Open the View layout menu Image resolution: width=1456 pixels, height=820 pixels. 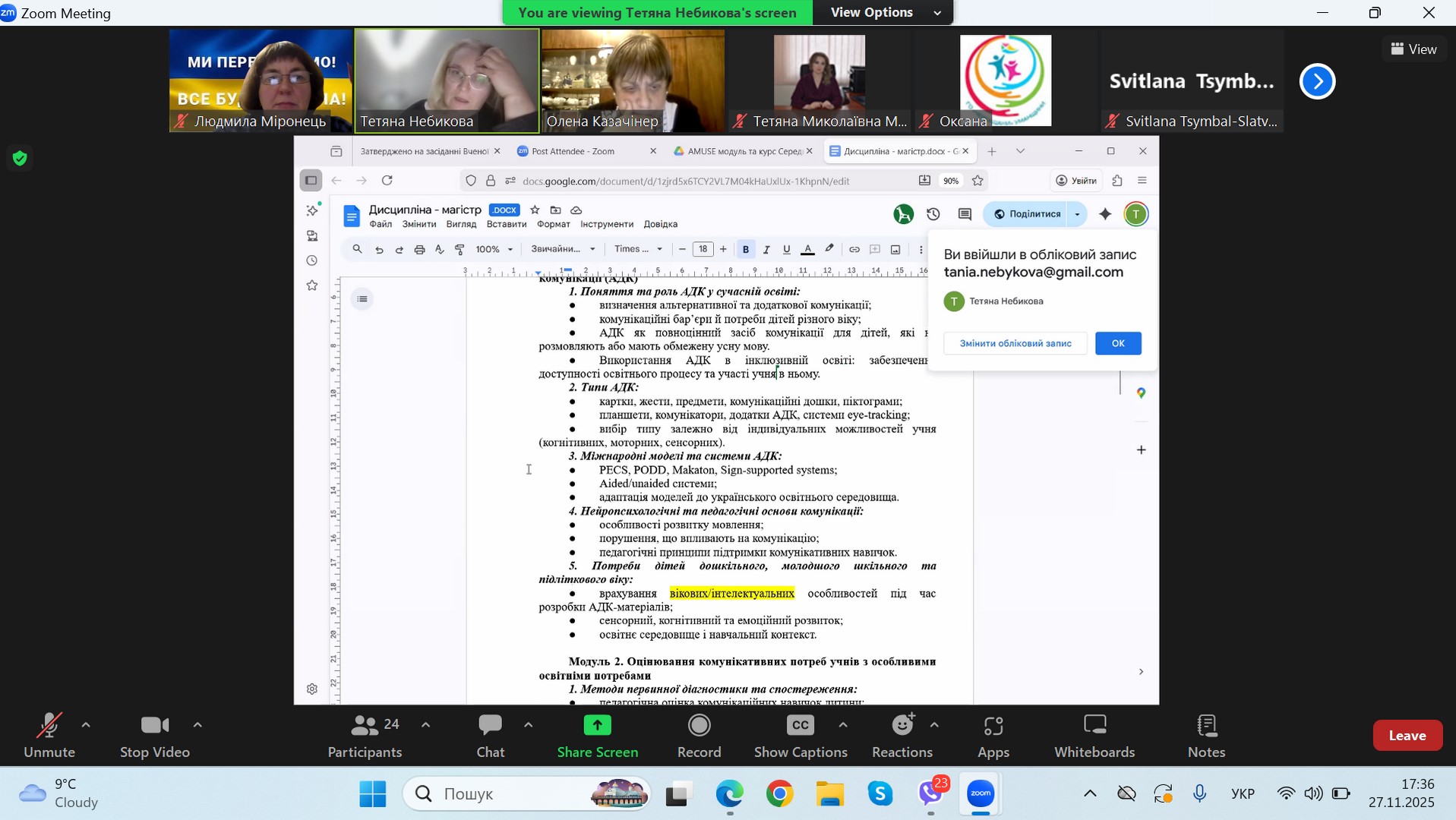coord(1413,49)
